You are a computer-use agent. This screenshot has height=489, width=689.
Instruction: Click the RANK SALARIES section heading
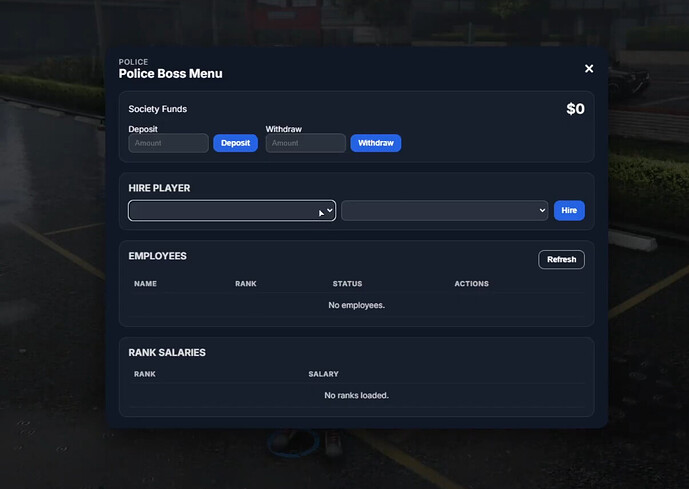(x=167, y=353)
